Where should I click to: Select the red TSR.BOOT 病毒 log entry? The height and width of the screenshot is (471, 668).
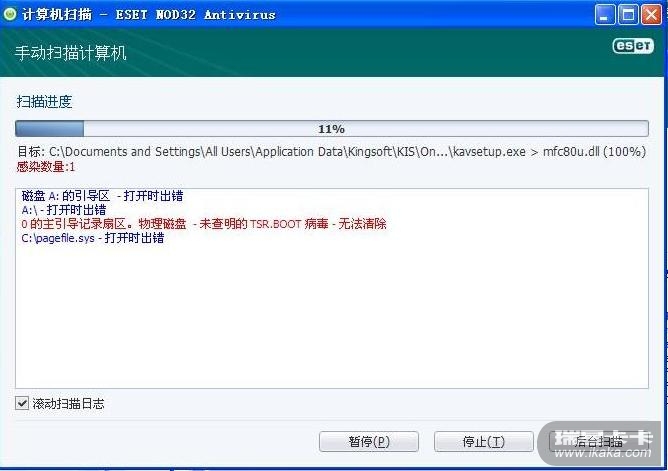click(204, 224)
